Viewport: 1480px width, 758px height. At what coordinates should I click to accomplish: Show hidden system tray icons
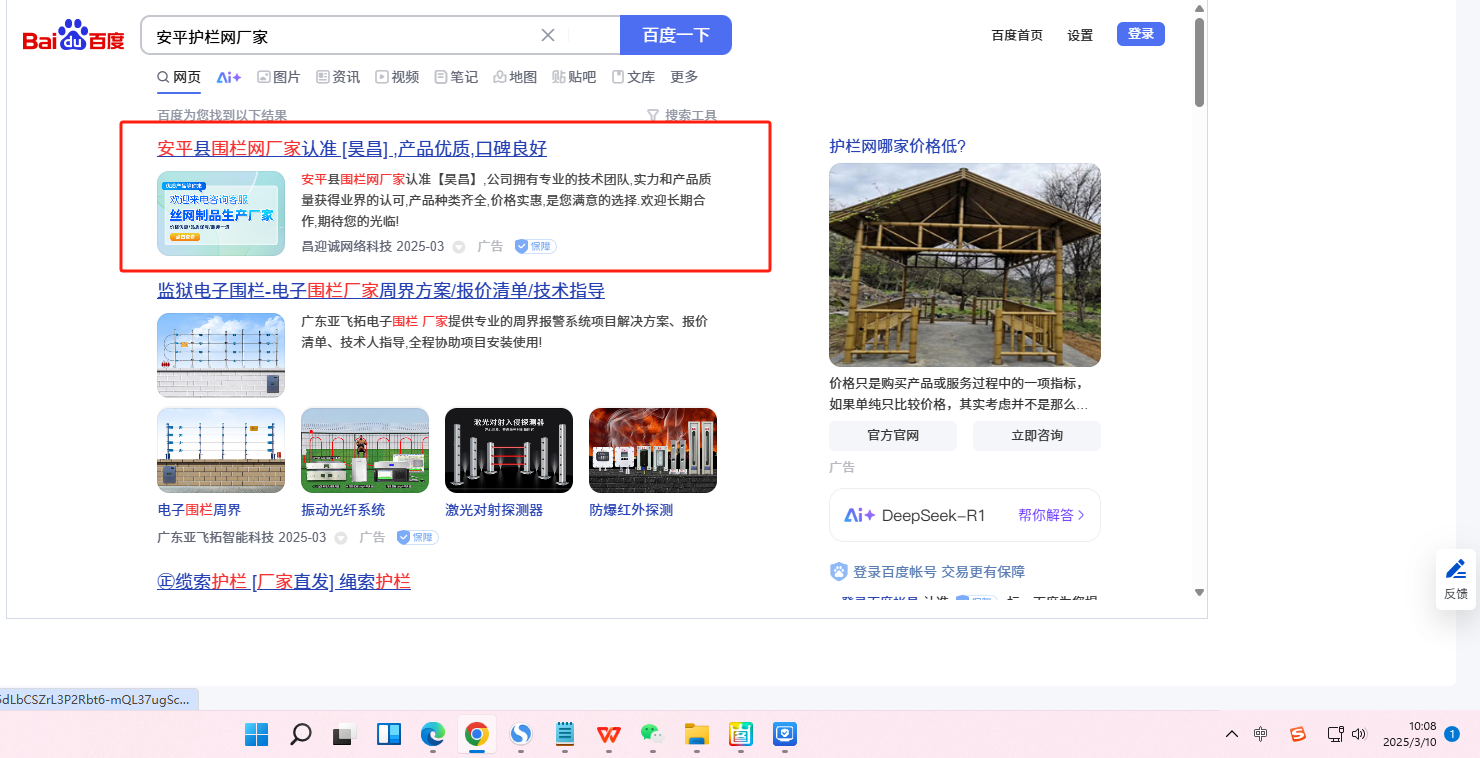pyautogui.click(x=1232, y=735)
